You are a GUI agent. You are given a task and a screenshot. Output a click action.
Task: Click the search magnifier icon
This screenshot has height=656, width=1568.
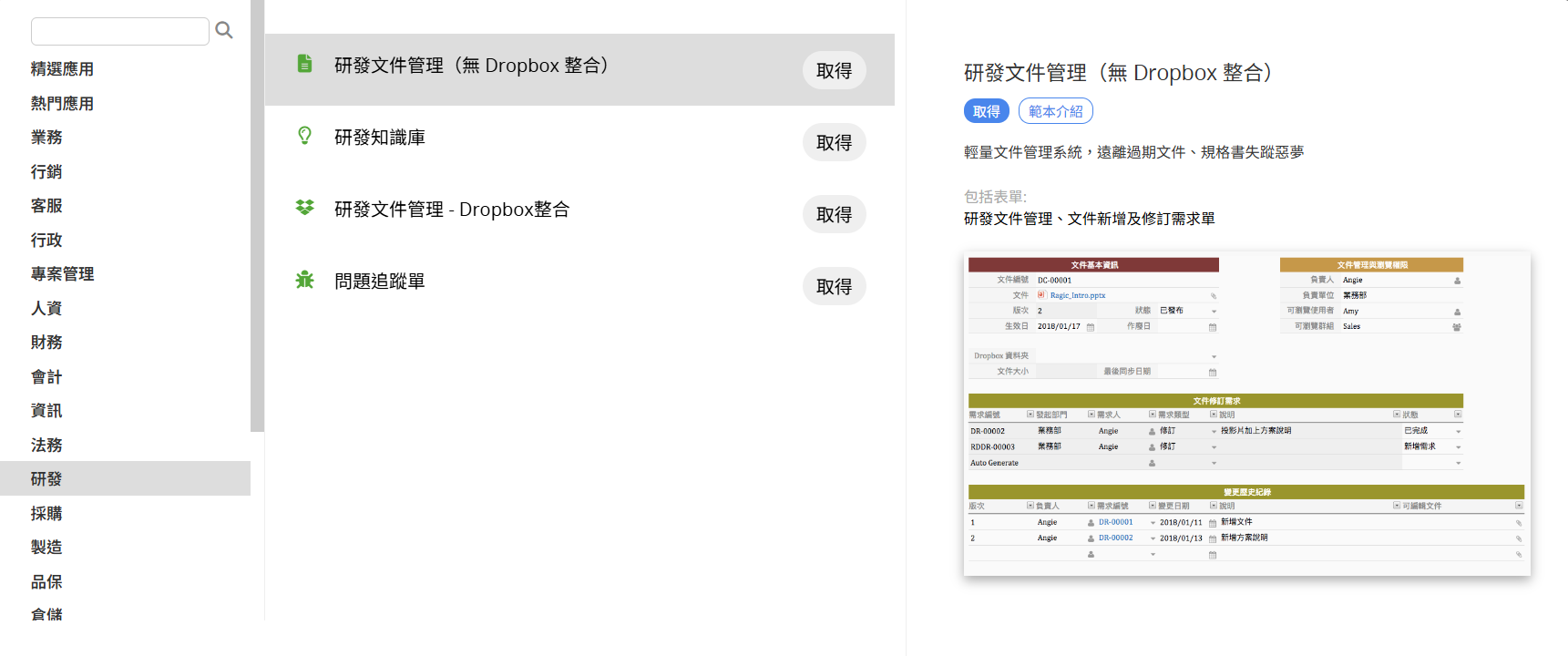pyautogui.click(x=224, y=31)
